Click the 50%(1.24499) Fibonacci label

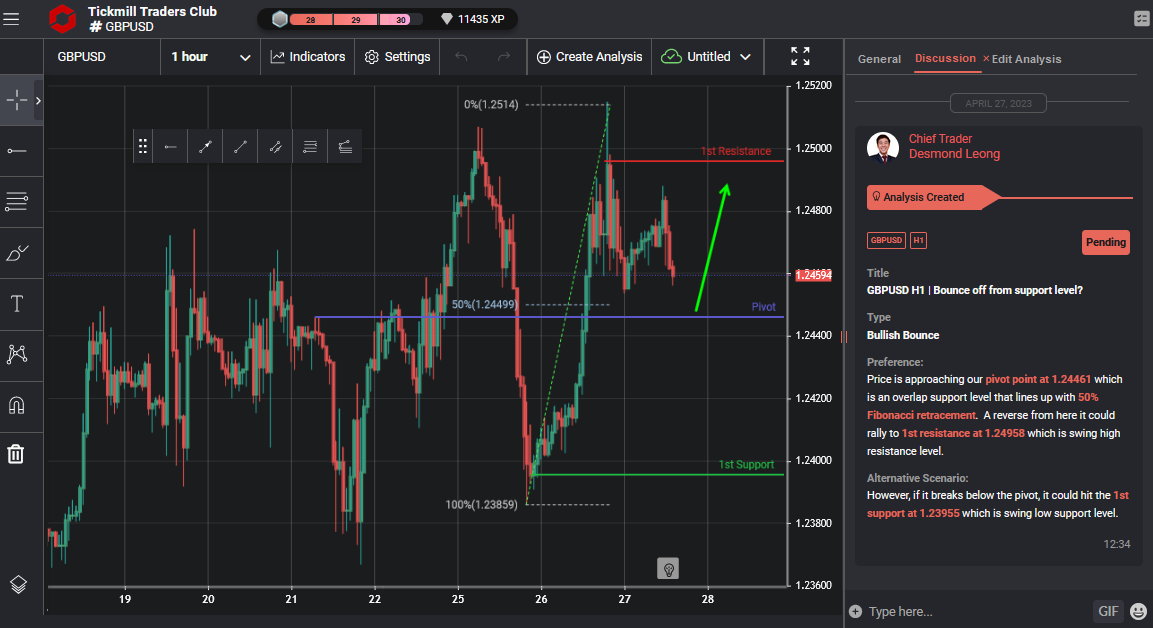(x=485, y=304)
